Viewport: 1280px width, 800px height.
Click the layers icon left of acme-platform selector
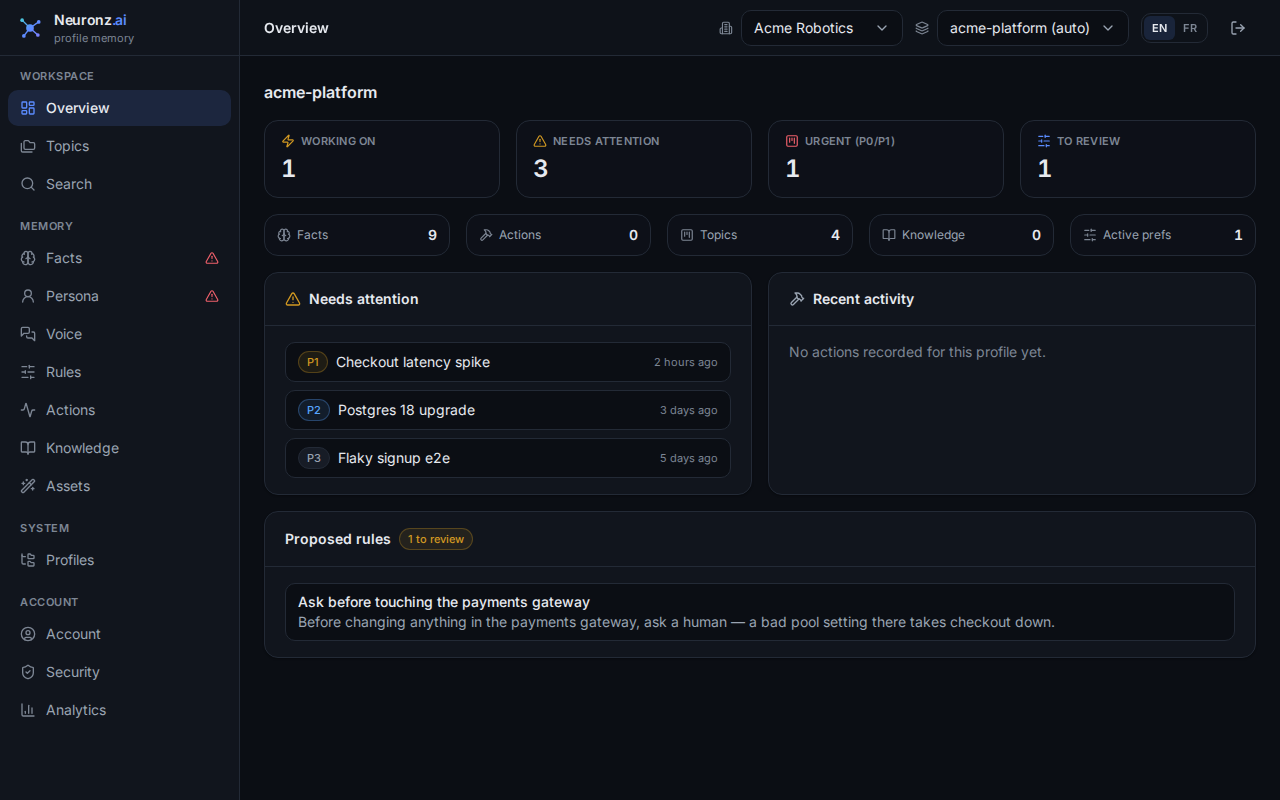tap(922, 28)
